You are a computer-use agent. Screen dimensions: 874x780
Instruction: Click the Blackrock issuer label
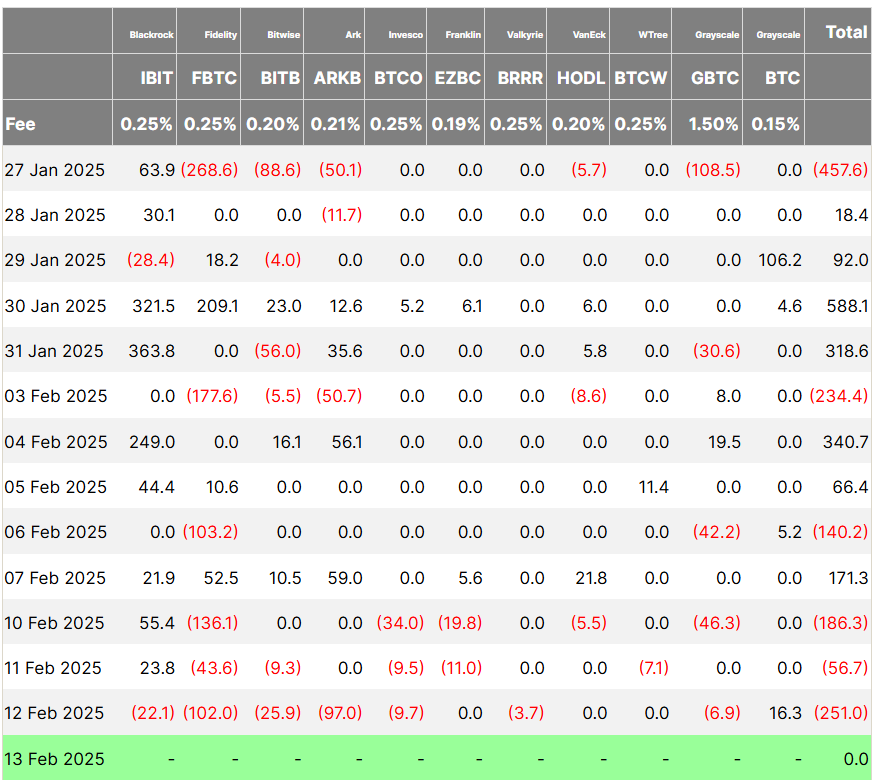(x=151, y=34)
